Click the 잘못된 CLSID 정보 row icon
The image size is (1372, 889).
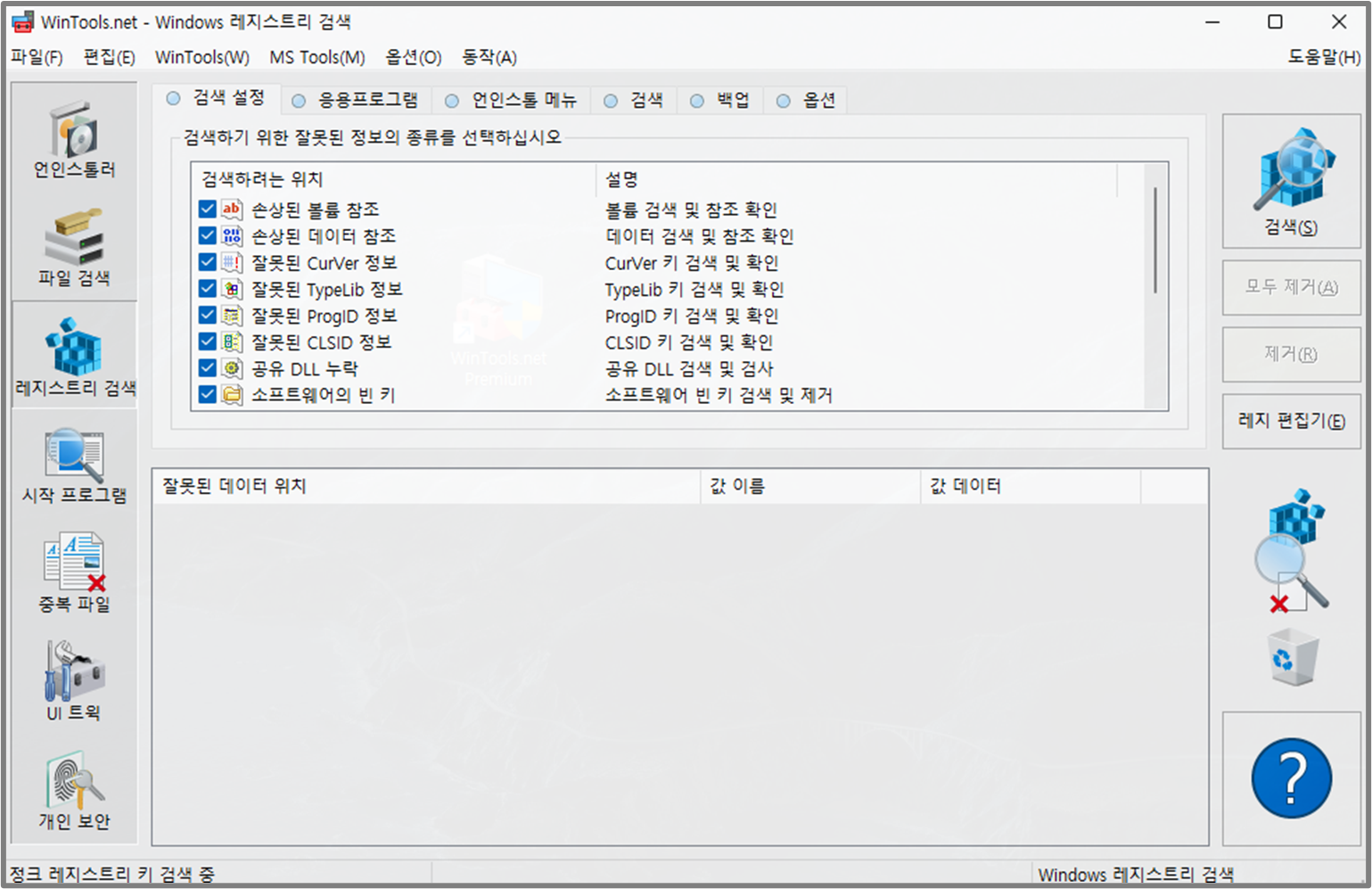click(232, 342)
